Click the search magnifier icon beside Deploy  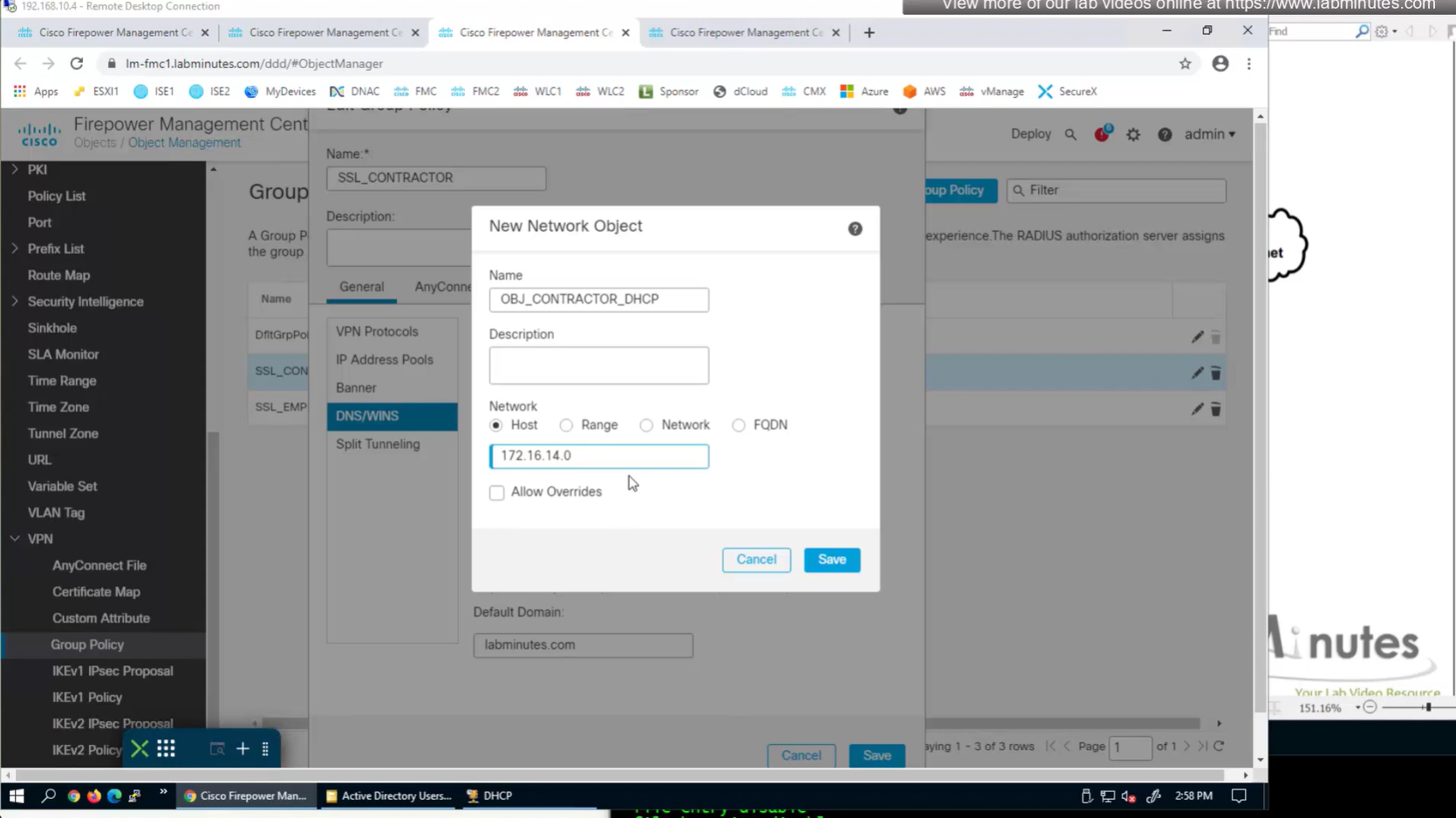(1070, 135)
